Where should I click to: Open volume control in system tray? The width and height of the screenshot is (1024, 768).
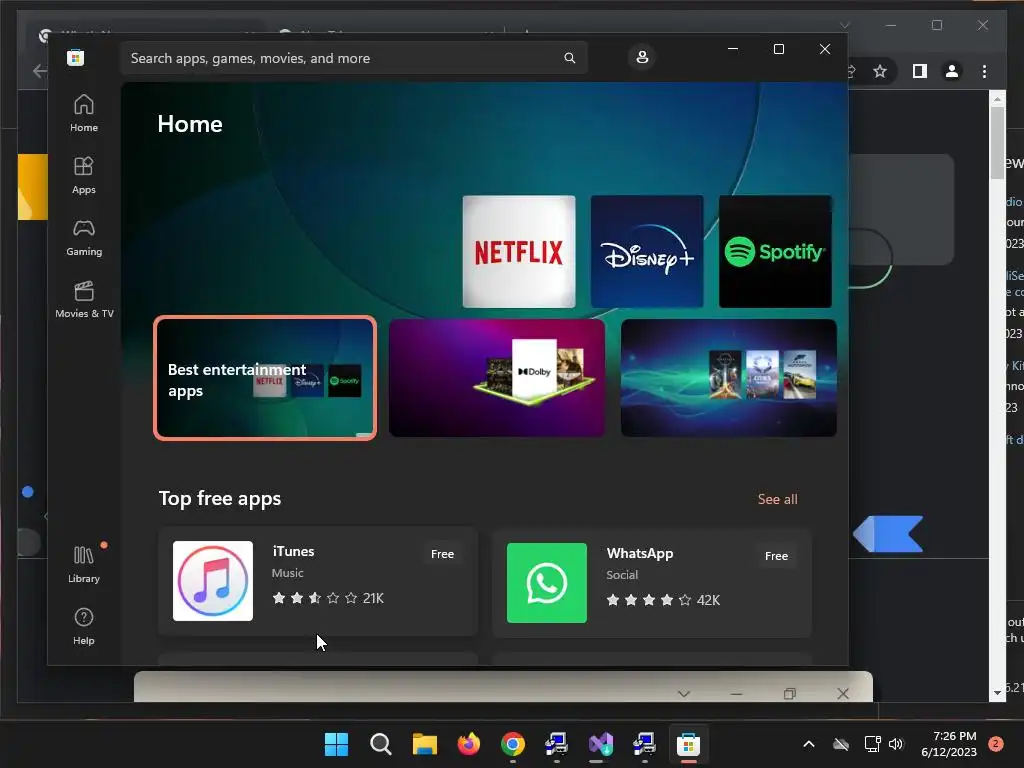tap(896, 744)
